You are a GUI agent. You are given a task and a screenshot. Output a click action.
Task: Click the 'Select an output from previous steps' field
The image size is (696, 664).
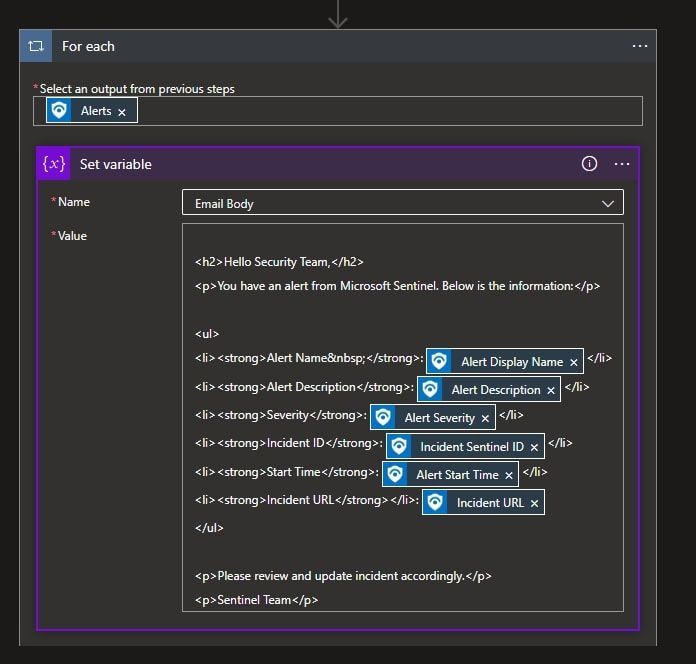pyautogui.click(x=338, y=111)
